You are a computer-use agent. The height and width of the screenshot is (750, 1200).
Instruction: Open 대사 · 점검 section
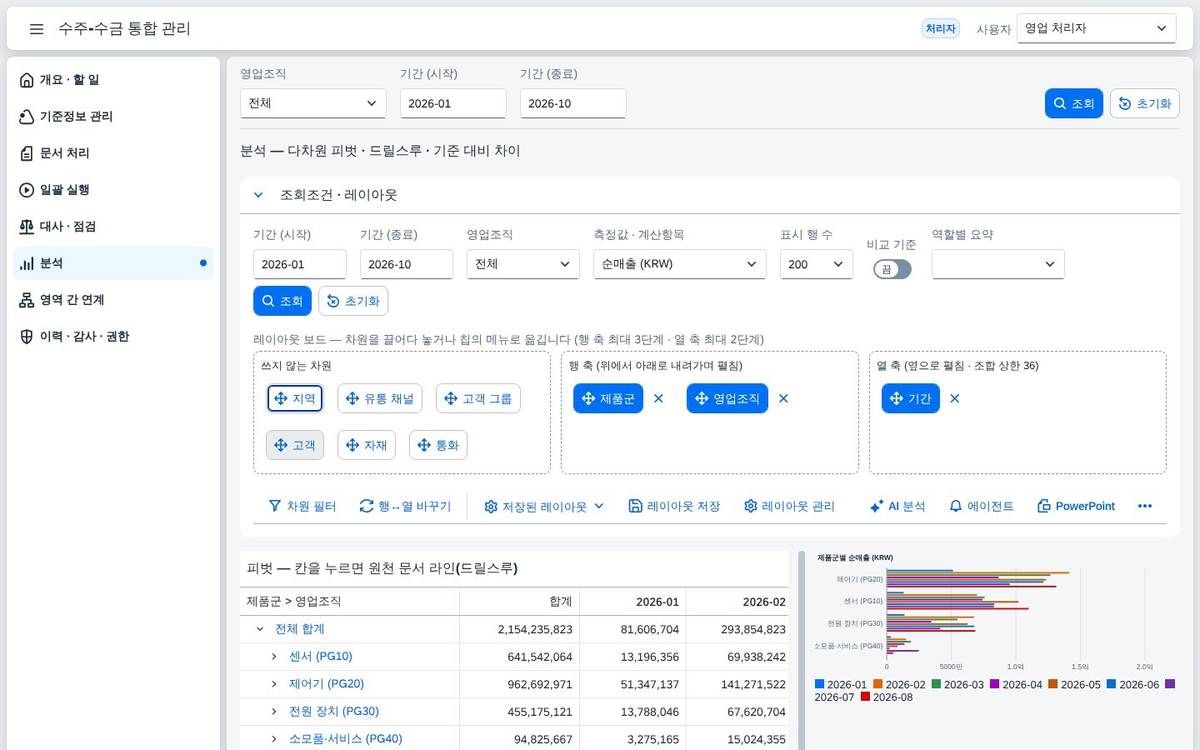click(113, 227)
